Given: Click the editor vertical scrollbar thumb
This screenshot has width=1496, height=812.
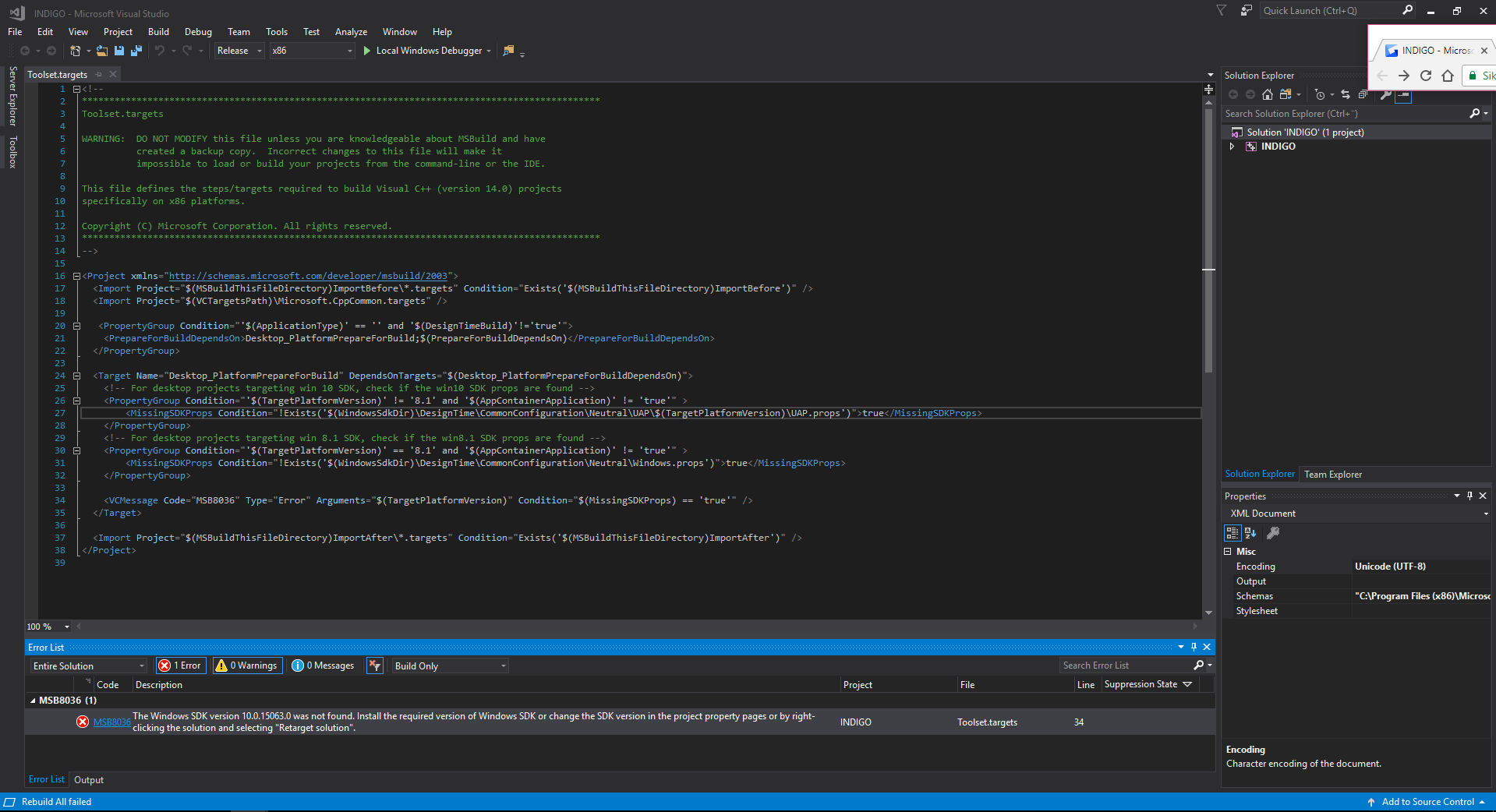Looking at the screenshot, I should pyautogui.click(x=1208, y=239).
